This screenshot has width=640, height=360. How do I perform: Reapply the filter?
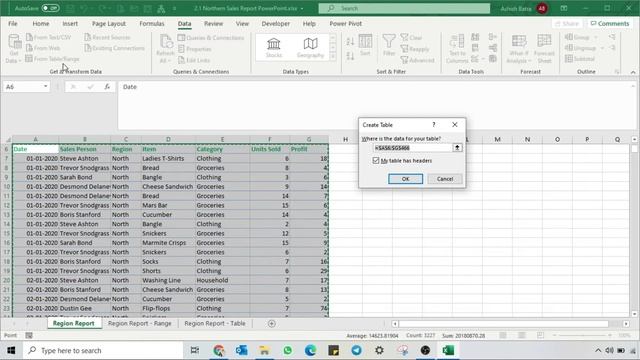coord(415,49)
